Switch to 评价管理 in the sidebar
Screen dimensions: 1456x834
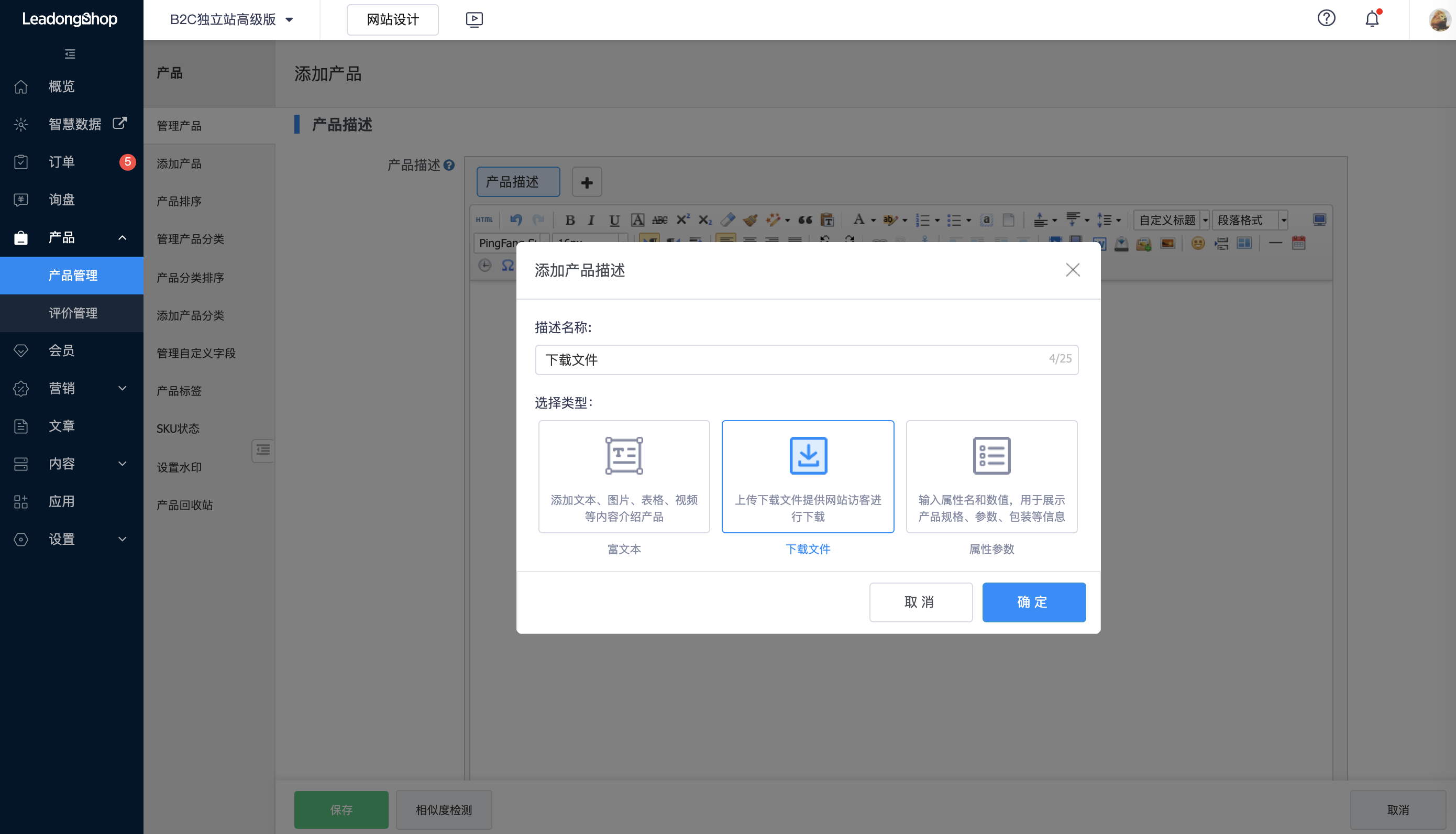pyautogui.click(x=72, y=313)
